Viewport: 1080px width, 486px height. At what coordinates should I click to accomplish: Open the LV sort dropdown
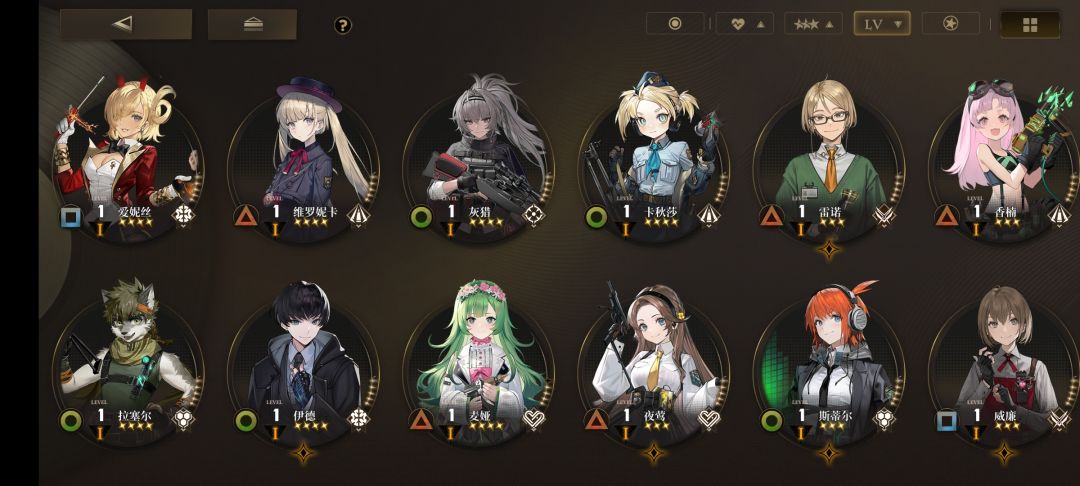[882, 24]
